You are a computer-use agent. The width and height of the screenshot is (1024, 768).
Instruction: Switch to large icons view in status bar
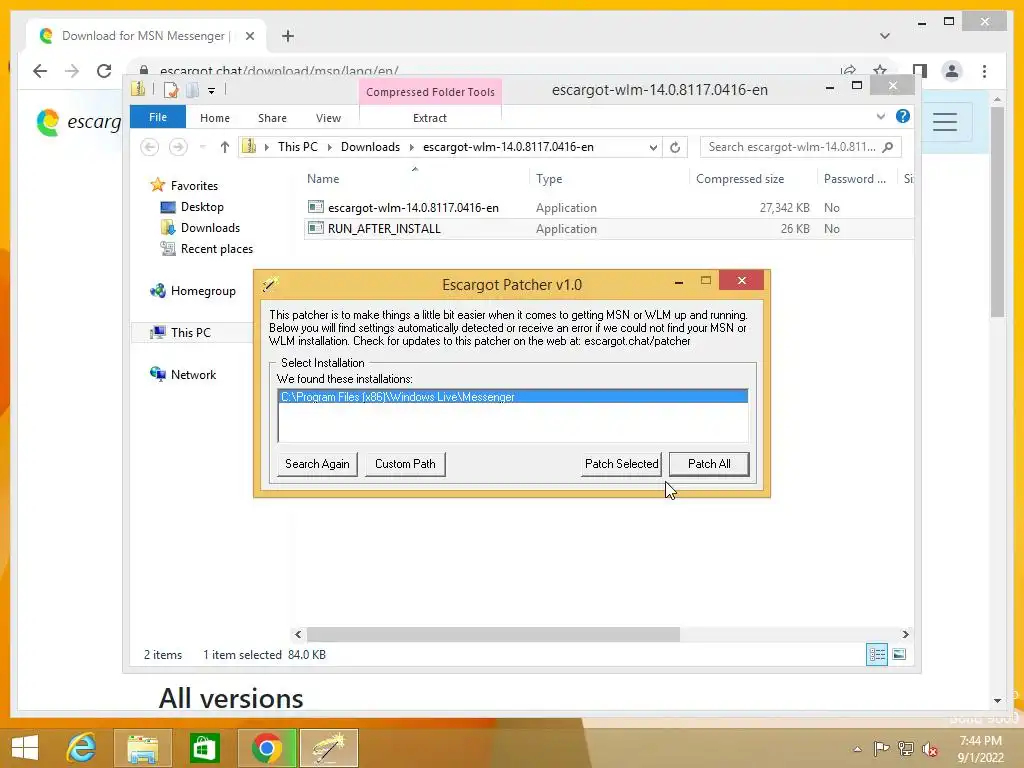tap(899, 654)
